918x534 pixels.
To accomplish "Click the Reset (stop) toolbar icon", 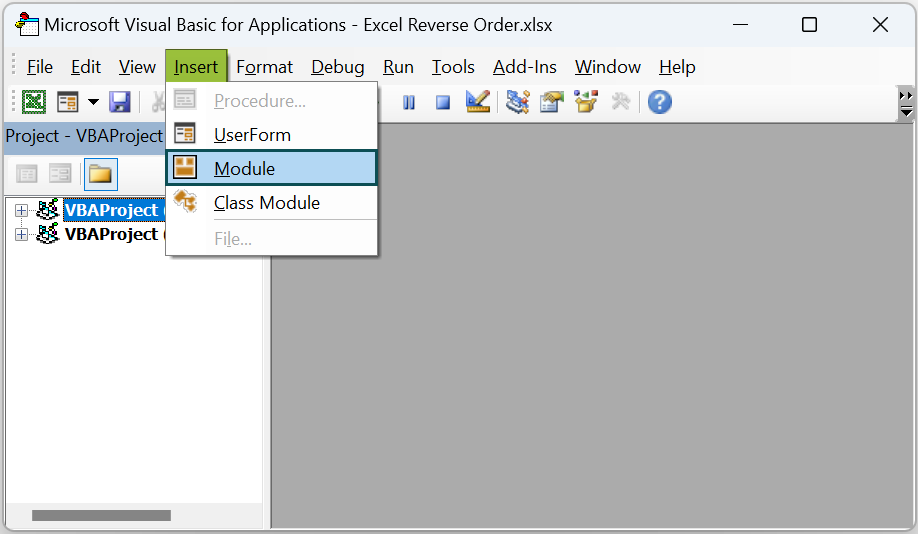I will coord(443,102).
